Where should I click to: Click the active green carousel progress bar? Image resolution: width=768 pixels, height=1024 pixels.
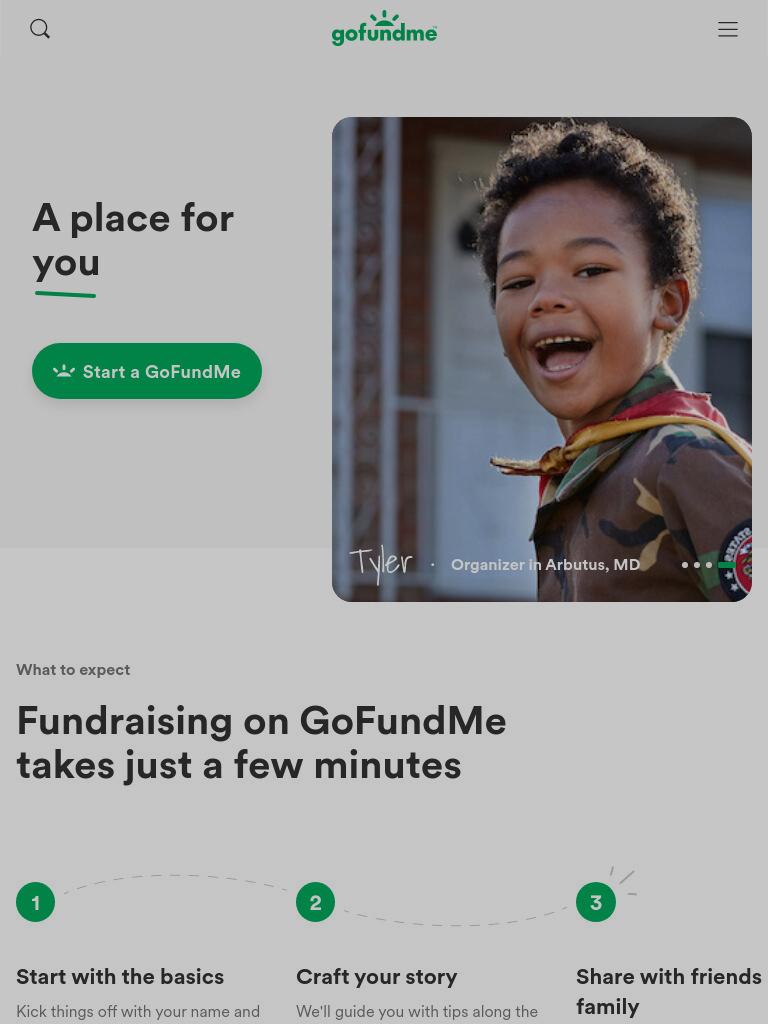point(726,565)
